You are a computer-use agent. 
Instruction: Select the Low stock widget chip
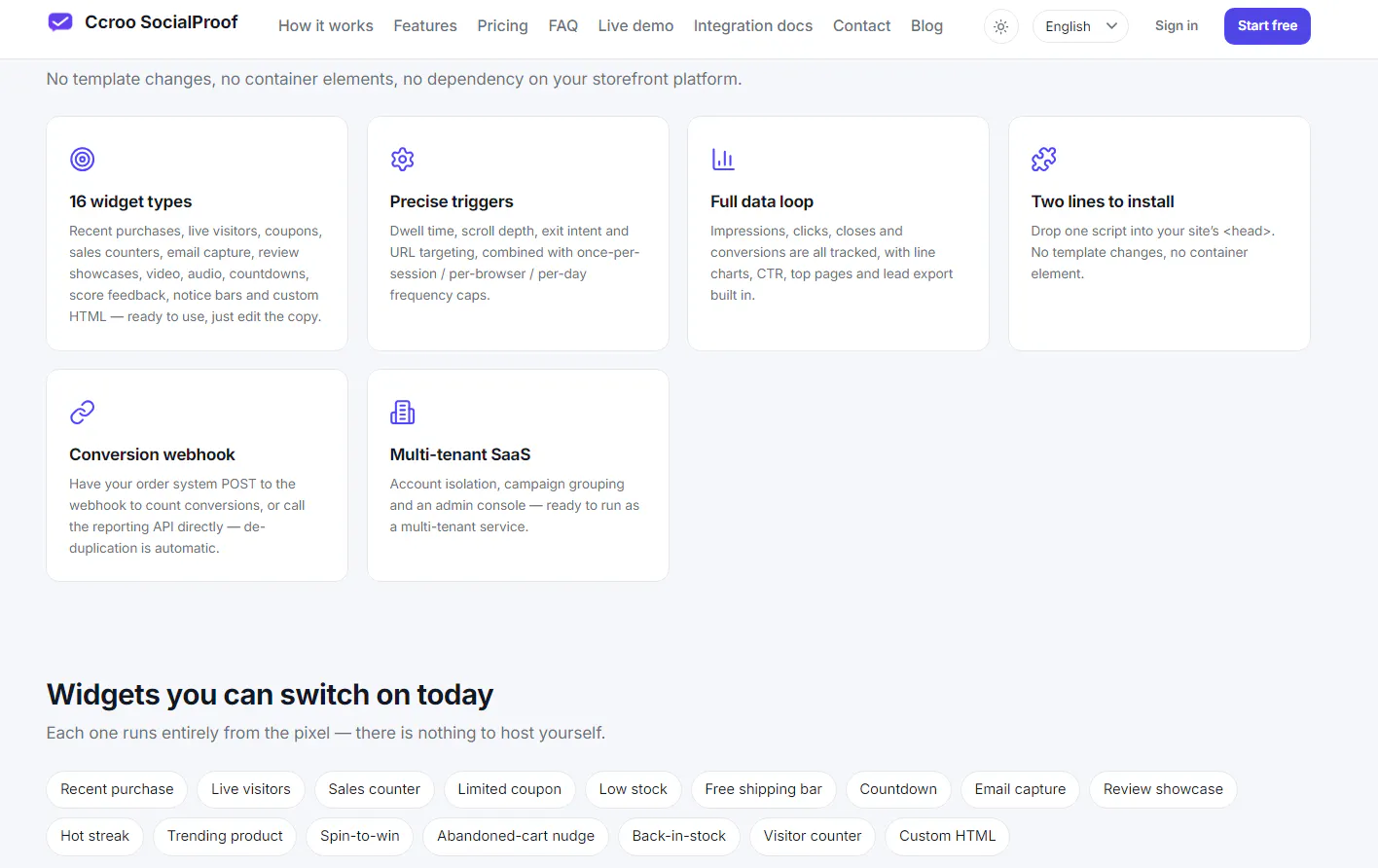tap(634, 789)
